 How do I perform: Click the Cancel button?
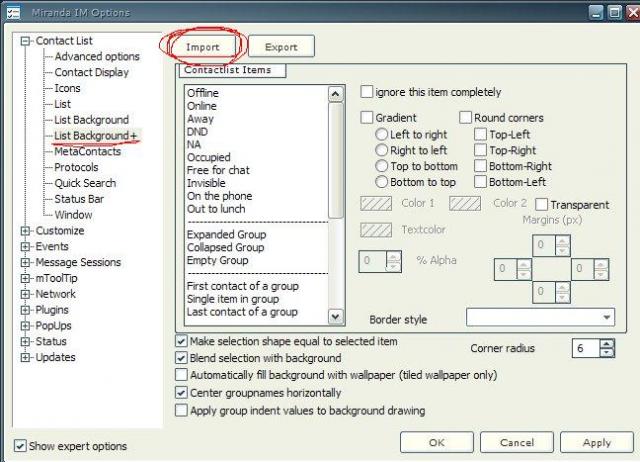[x=517, y=442]
